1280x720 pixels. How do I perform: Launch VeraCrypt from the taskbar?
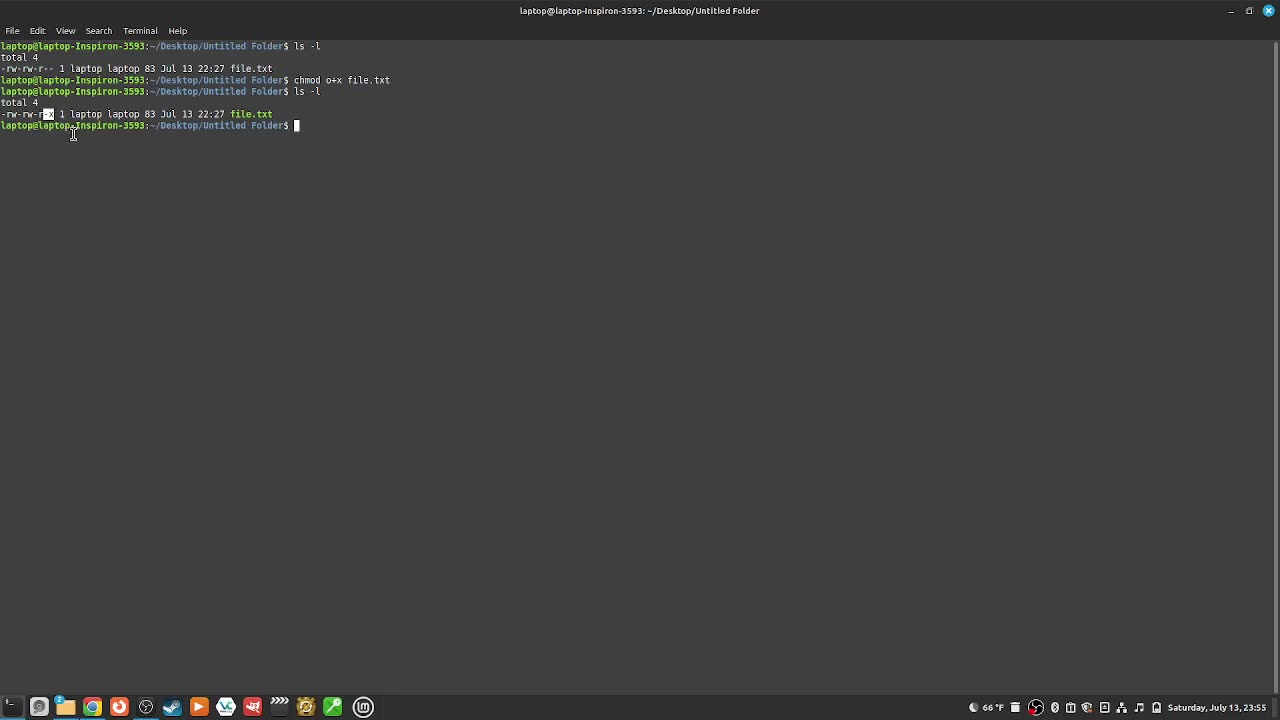pos(226,707)
